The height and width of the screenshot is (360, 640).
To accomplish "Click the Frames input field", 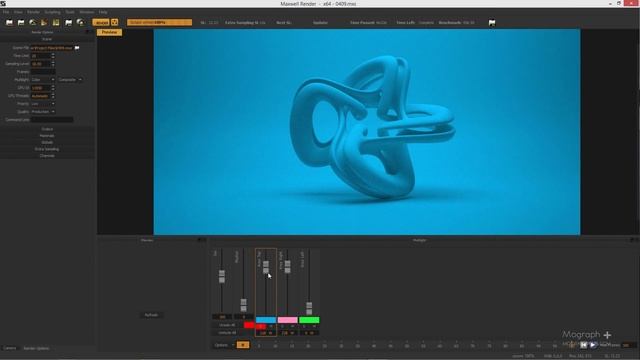I will point(43,72).
